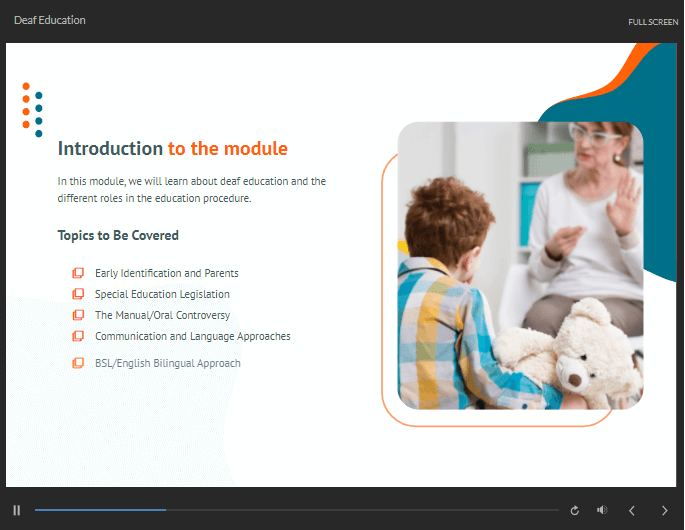Select the Early Identification and Parents topic
Screen dimensions: 685x530
166,273
